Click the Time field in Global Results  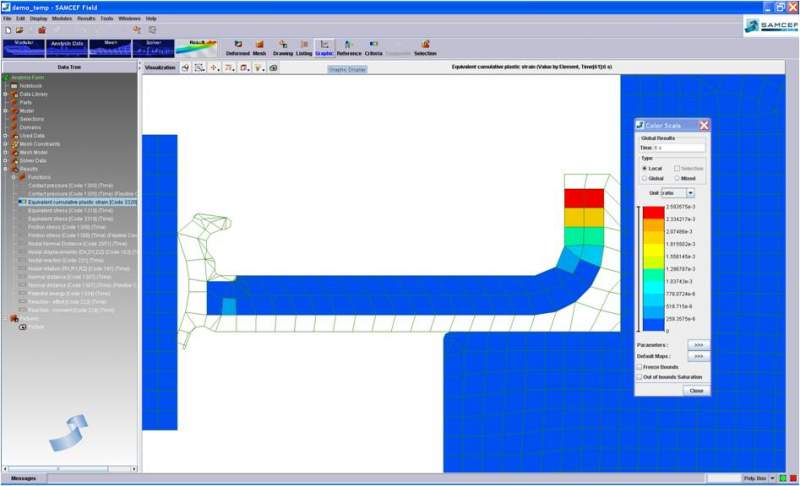pos(679,148)
